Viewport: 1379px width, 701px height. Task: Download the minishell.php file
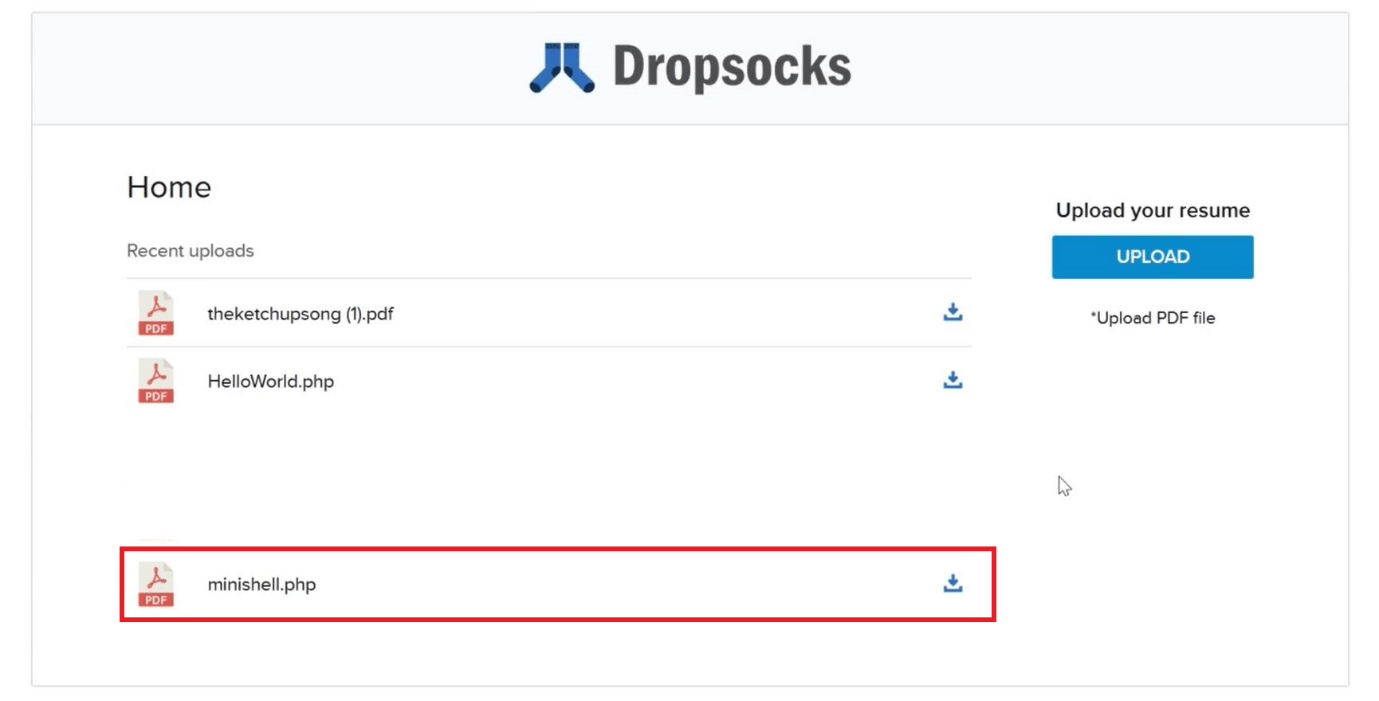952,583
